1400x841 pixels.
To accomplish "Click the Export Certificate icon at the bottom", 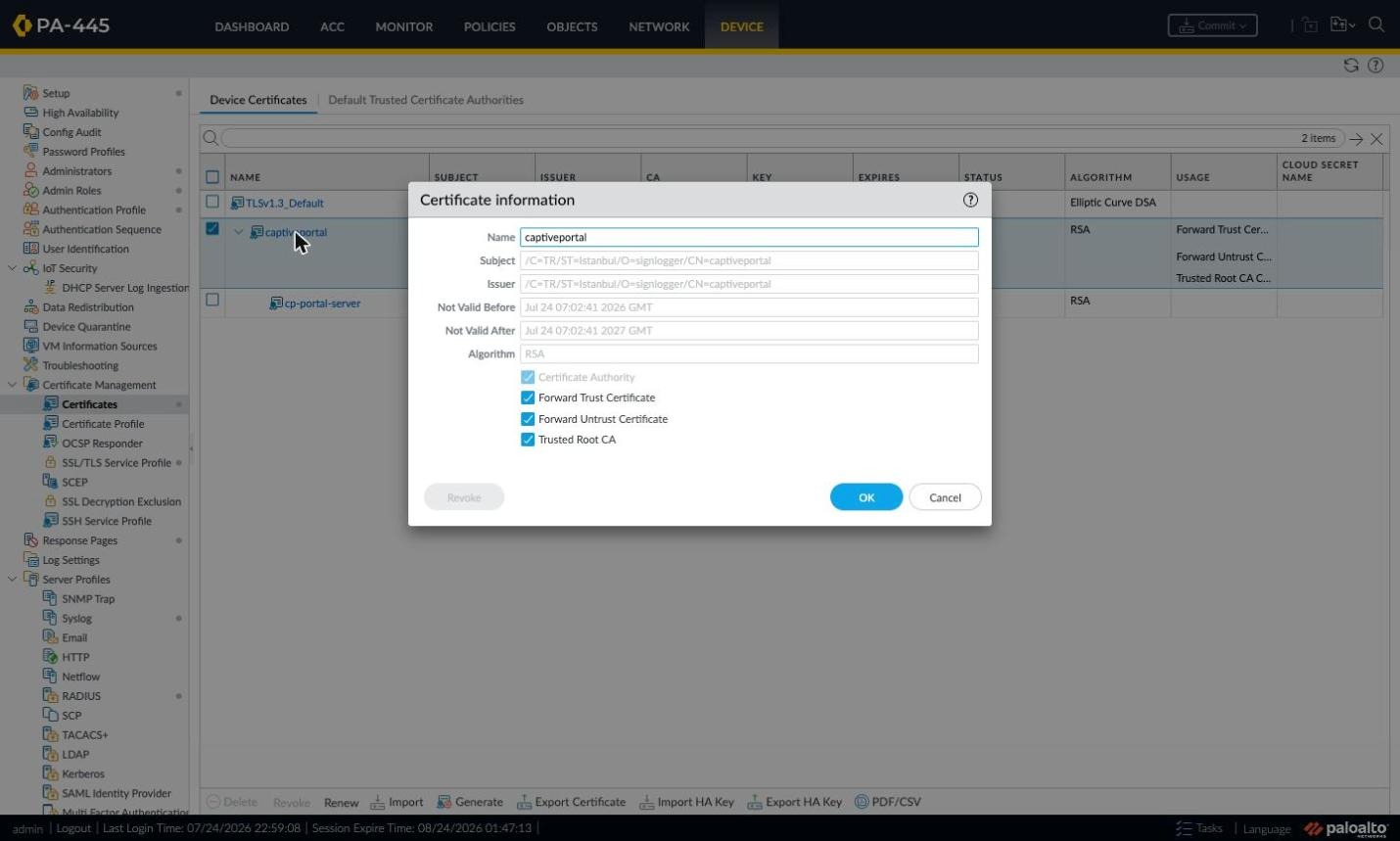I will pos(524,802).
